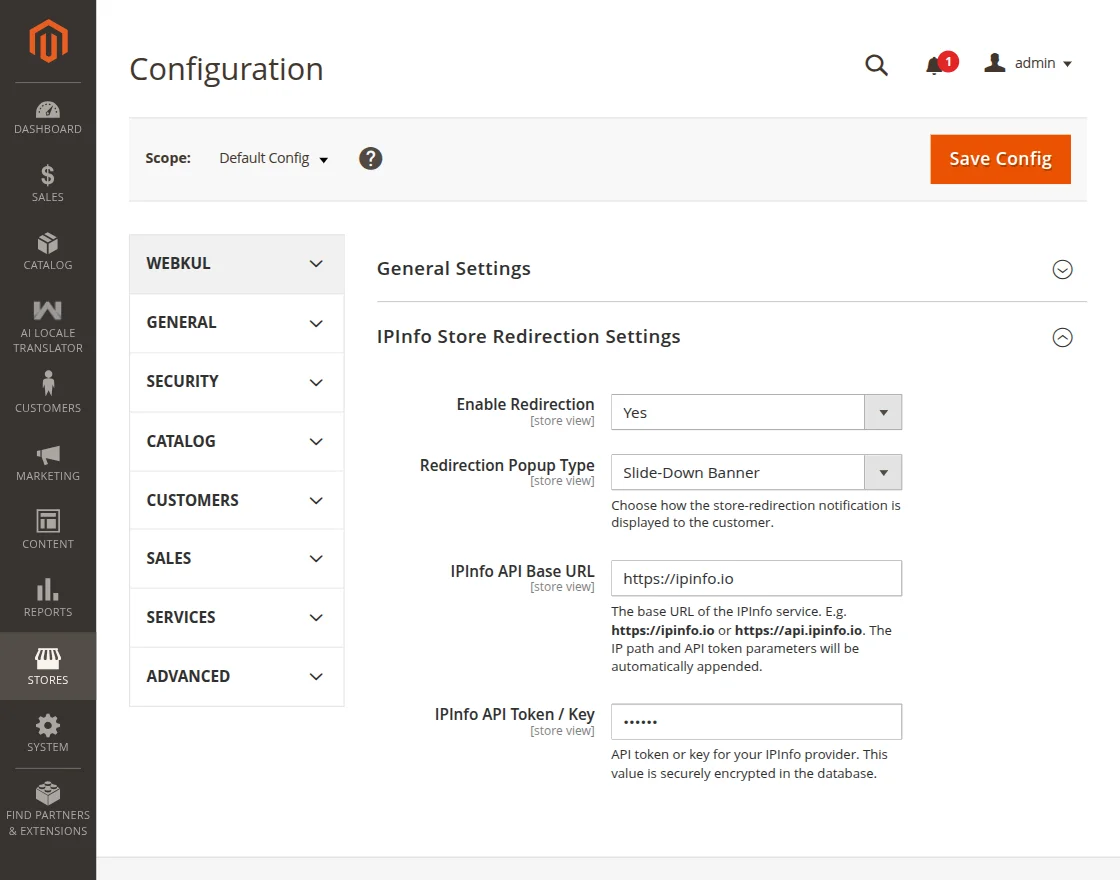
Task: Open the admin account dropdown
Action: [1044, 64]
